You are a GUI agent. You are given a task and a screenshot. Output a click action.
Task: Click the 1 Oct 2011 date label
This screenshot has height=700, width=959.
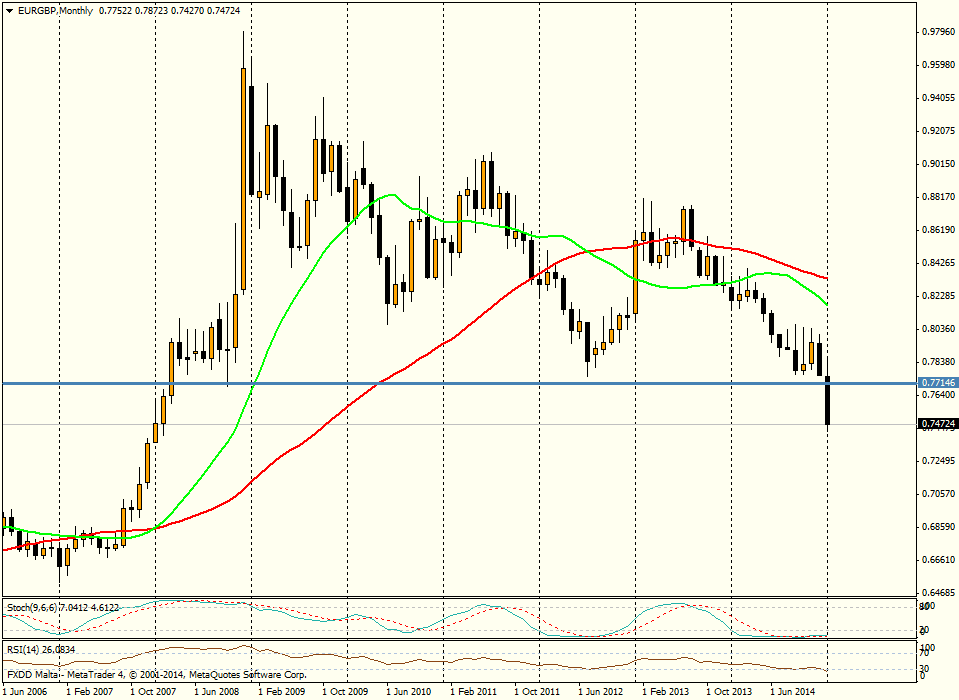(537, 691)
